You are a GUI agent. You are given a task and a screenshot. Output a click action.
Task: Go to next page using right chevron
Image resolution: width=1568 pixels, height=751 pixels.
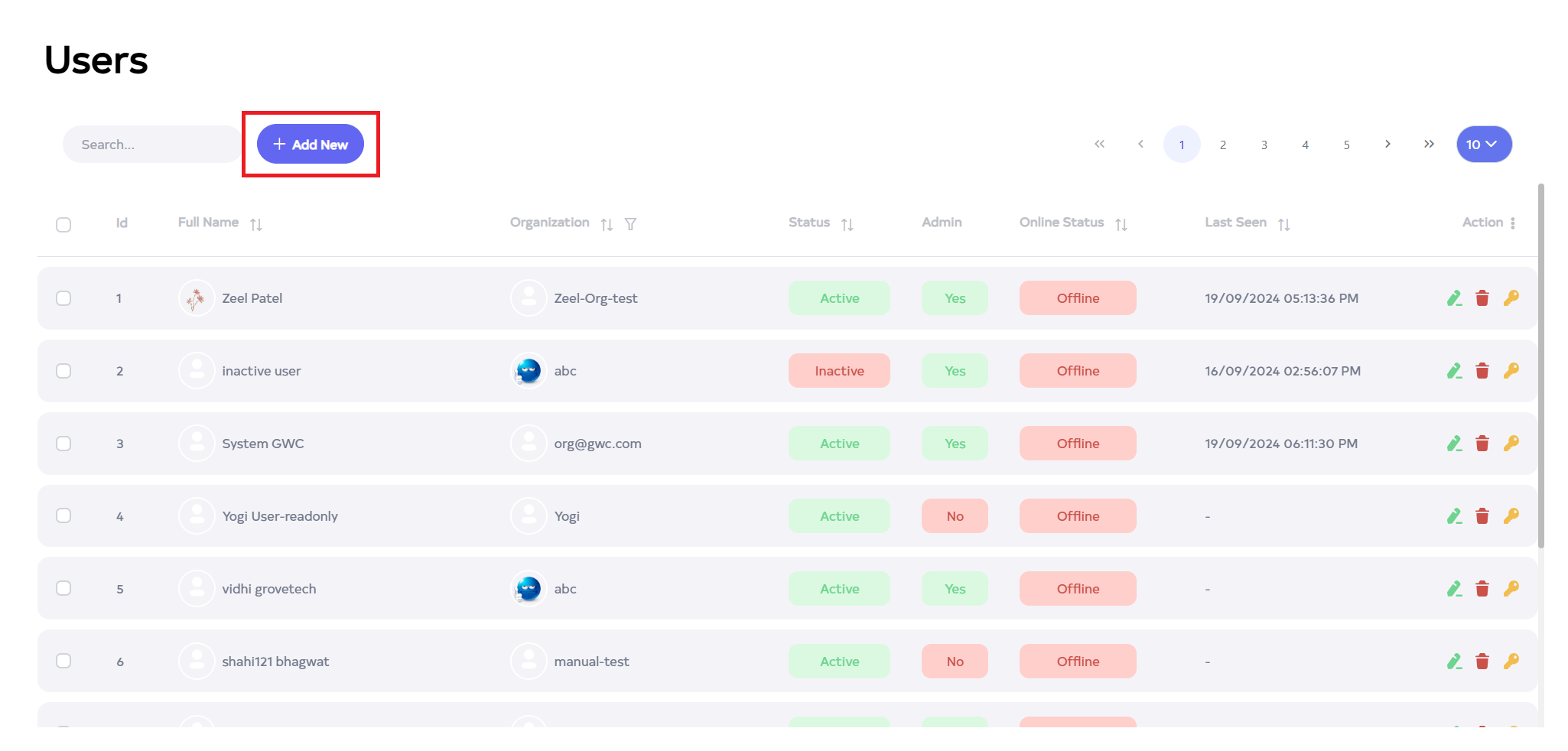click(x=1387, y=145)
